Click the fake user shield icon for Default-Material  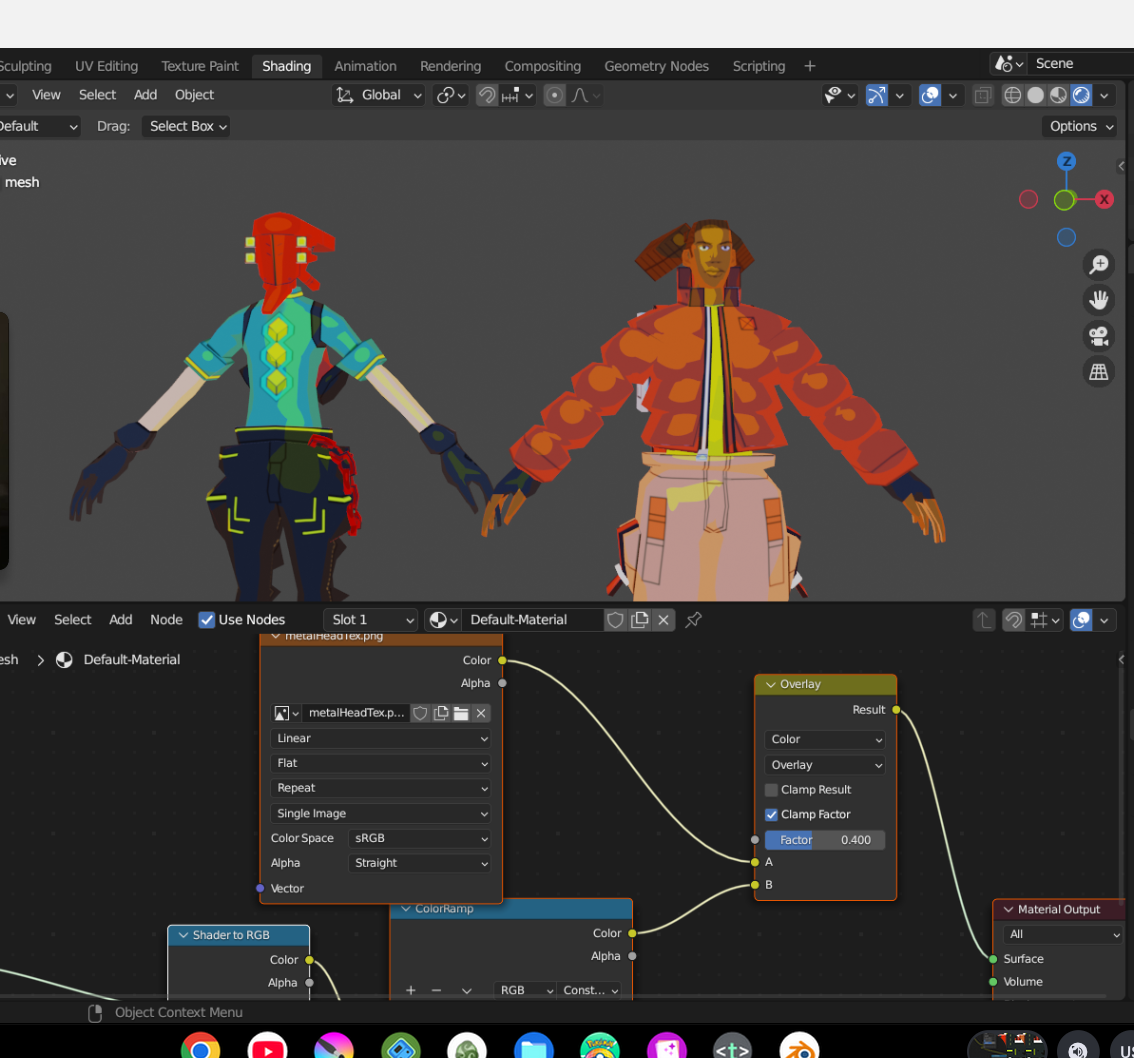(x=616, y=620)
